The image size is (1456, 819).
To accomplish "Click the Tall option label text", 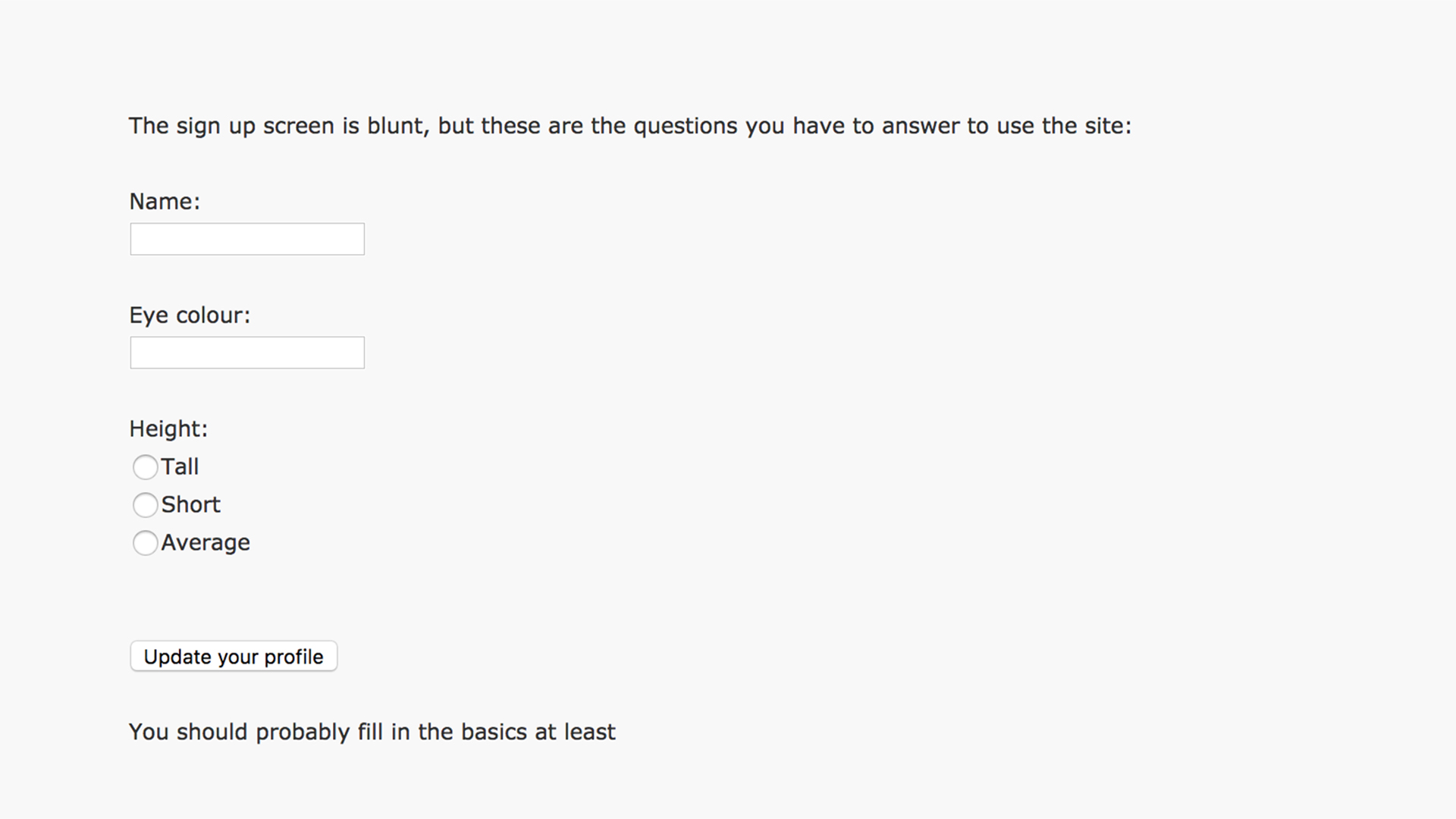I will [x=180, y=467].
